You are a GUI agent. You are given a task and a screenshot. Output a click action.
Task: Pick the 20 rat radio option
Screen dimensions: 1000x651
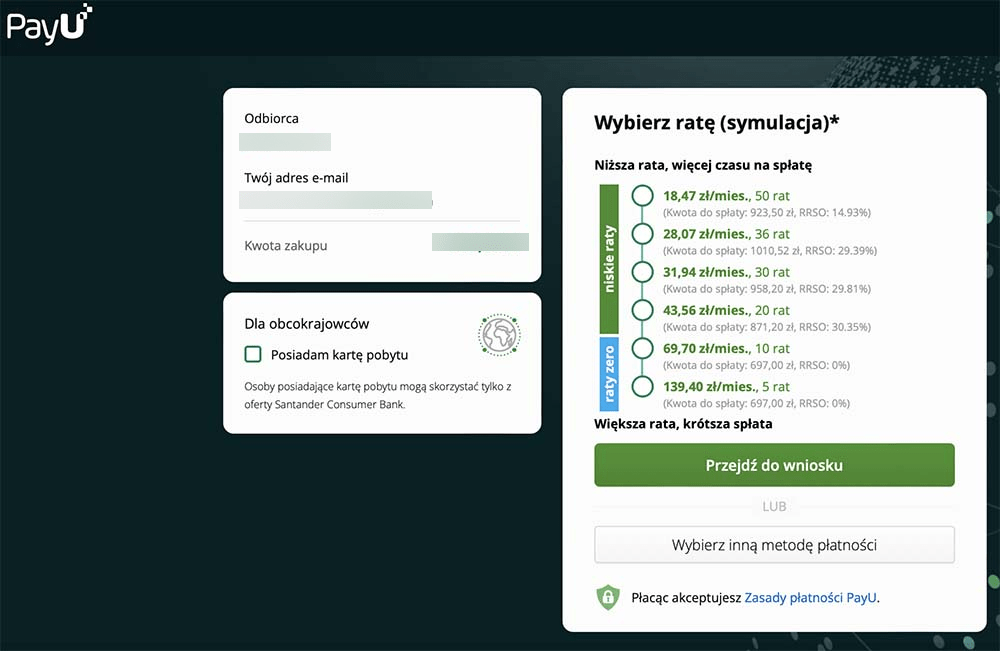click(x=643, y=310)
